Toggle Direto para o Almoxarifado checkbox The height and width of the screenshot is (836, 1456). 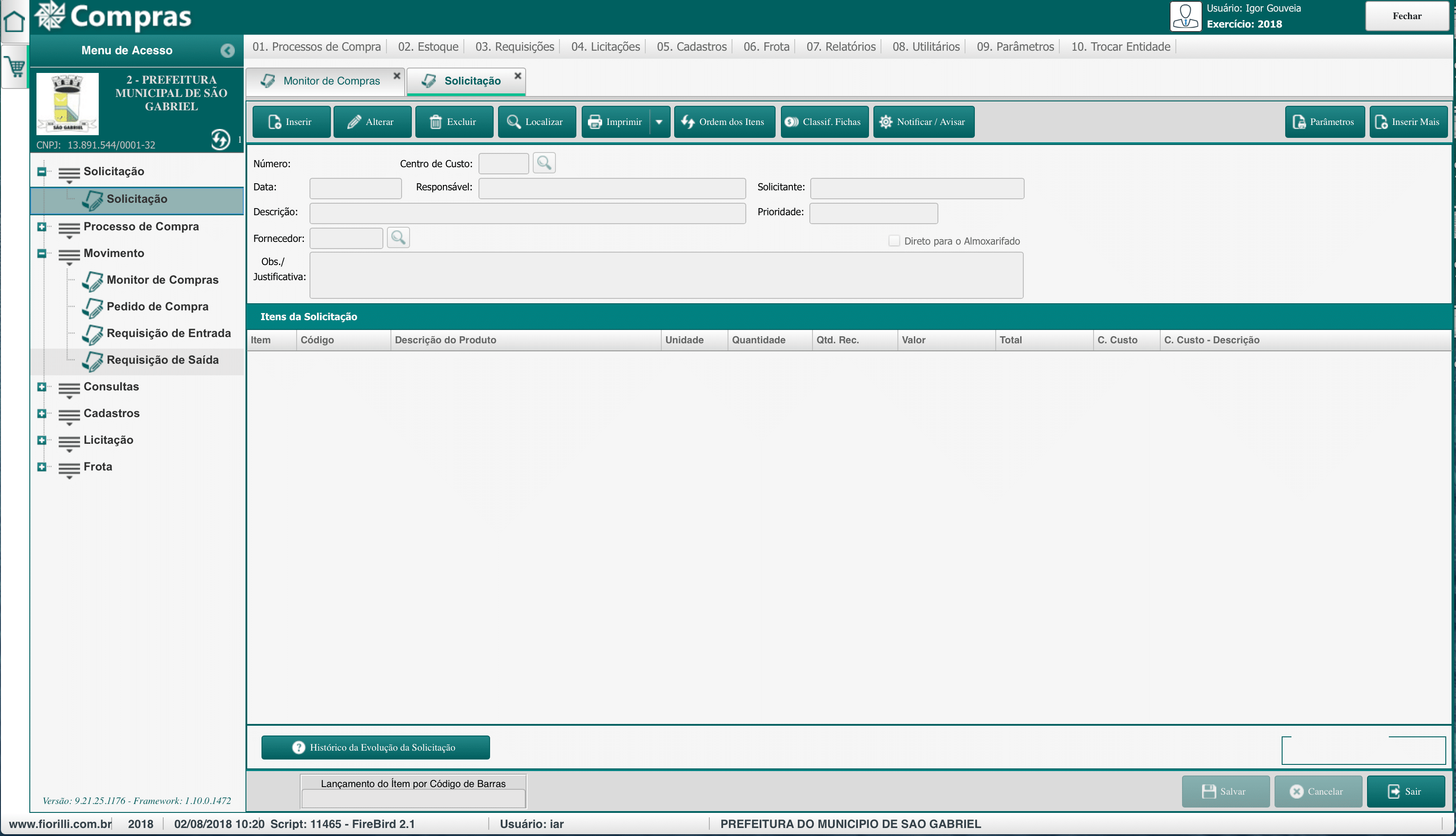click(x=894, y=241)
